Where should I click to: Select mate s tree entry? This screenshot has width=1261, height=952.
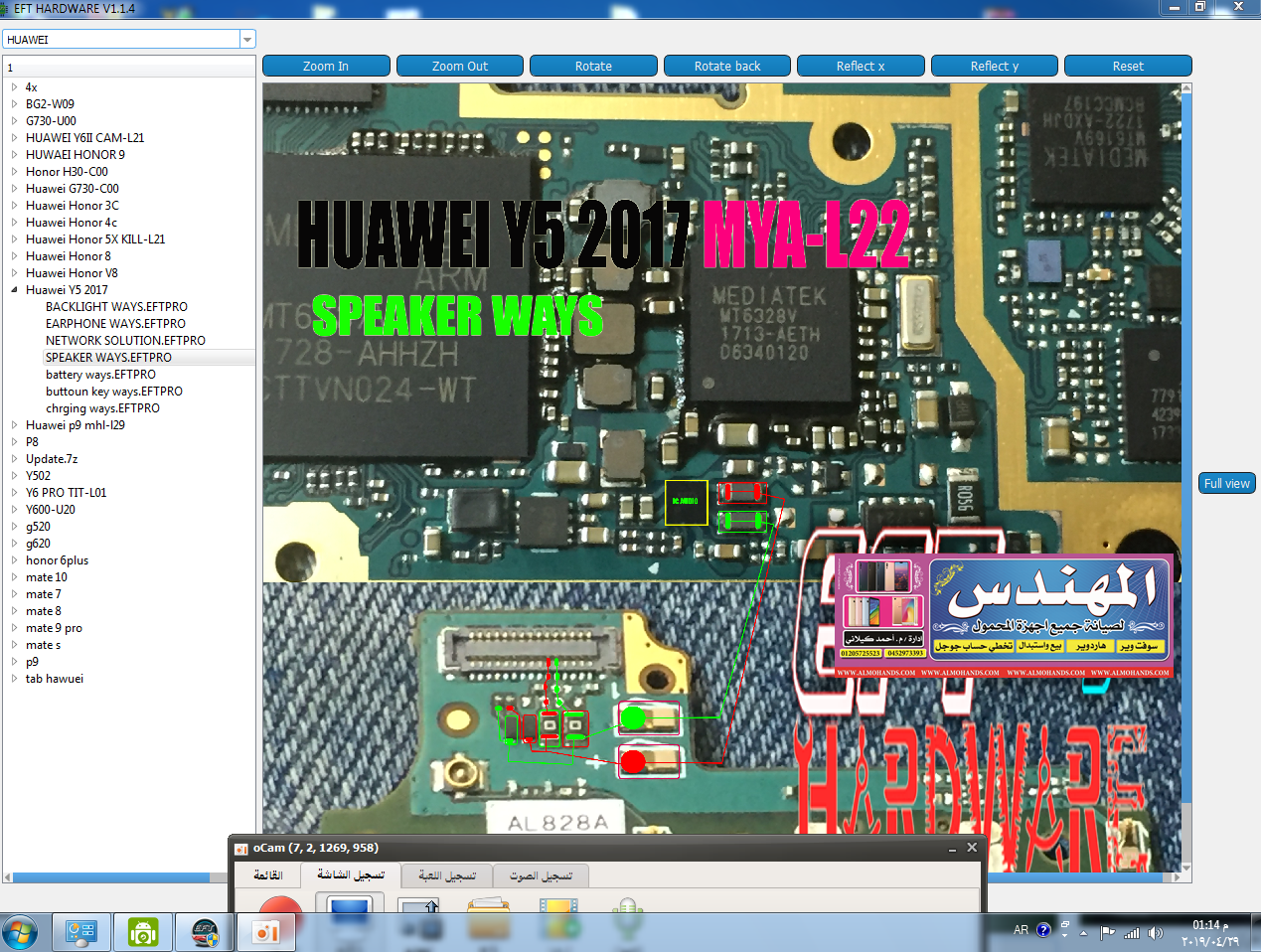point(43,645)
